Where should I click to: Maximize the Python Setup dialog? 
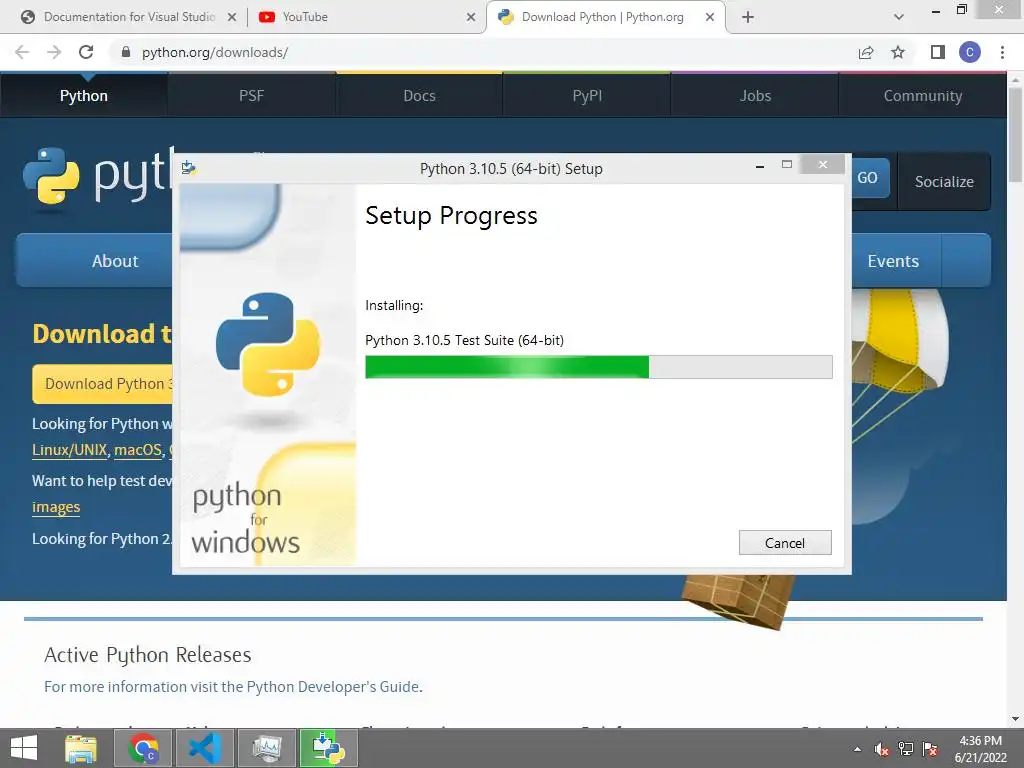click(787, 165)
